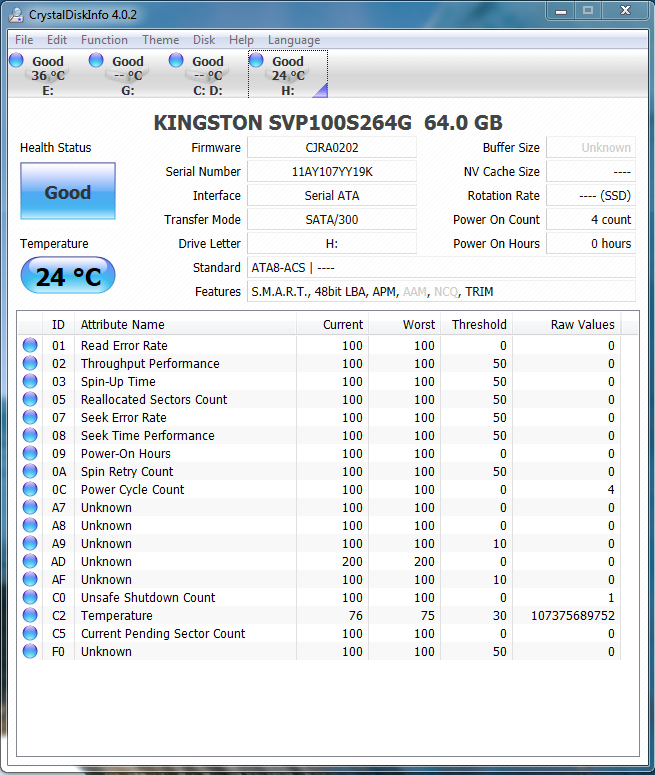Click the Threshold column header
The width and height of the screenshot is (655, 775).
pyautogui.click(x=477, y=325)
